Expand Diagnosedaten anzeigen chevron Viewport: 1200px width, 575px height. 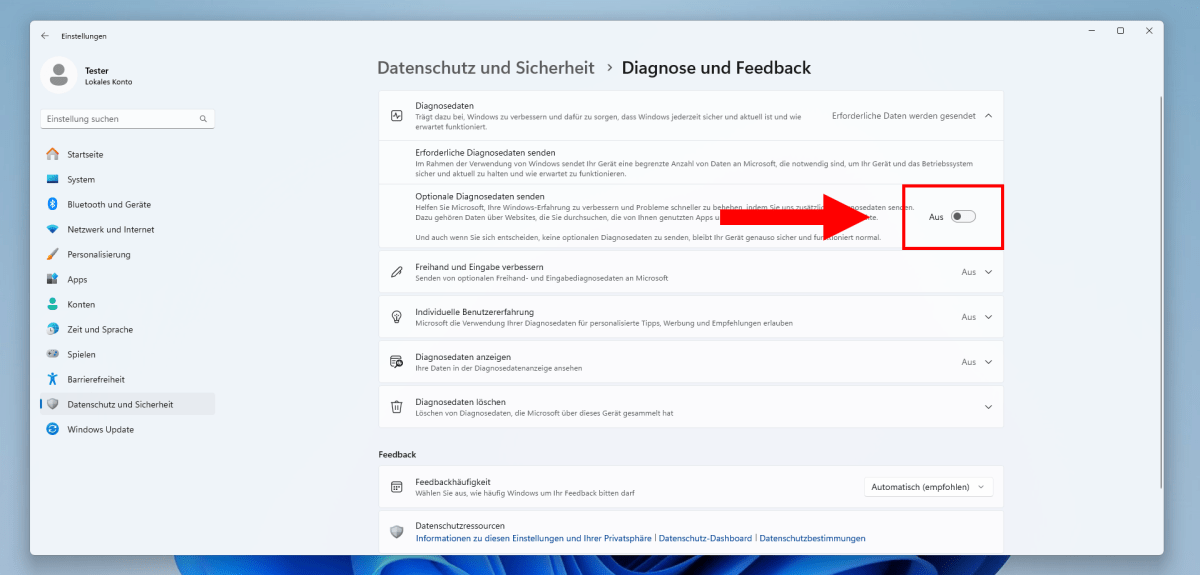pyautogui.click(x=988, y=362)
